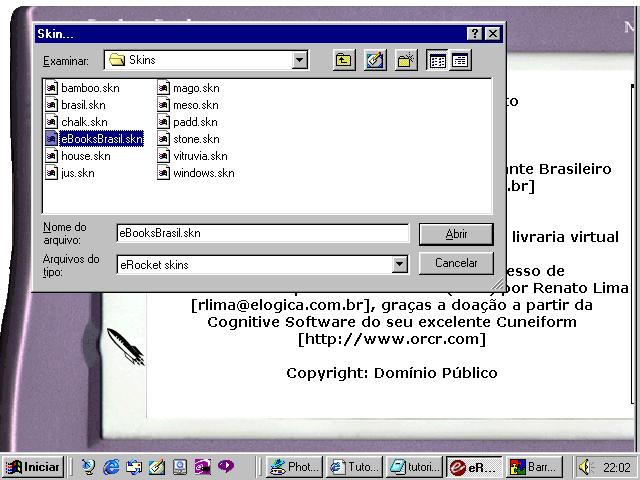Open the volume speaker tray icon

[x=585, y=467]
